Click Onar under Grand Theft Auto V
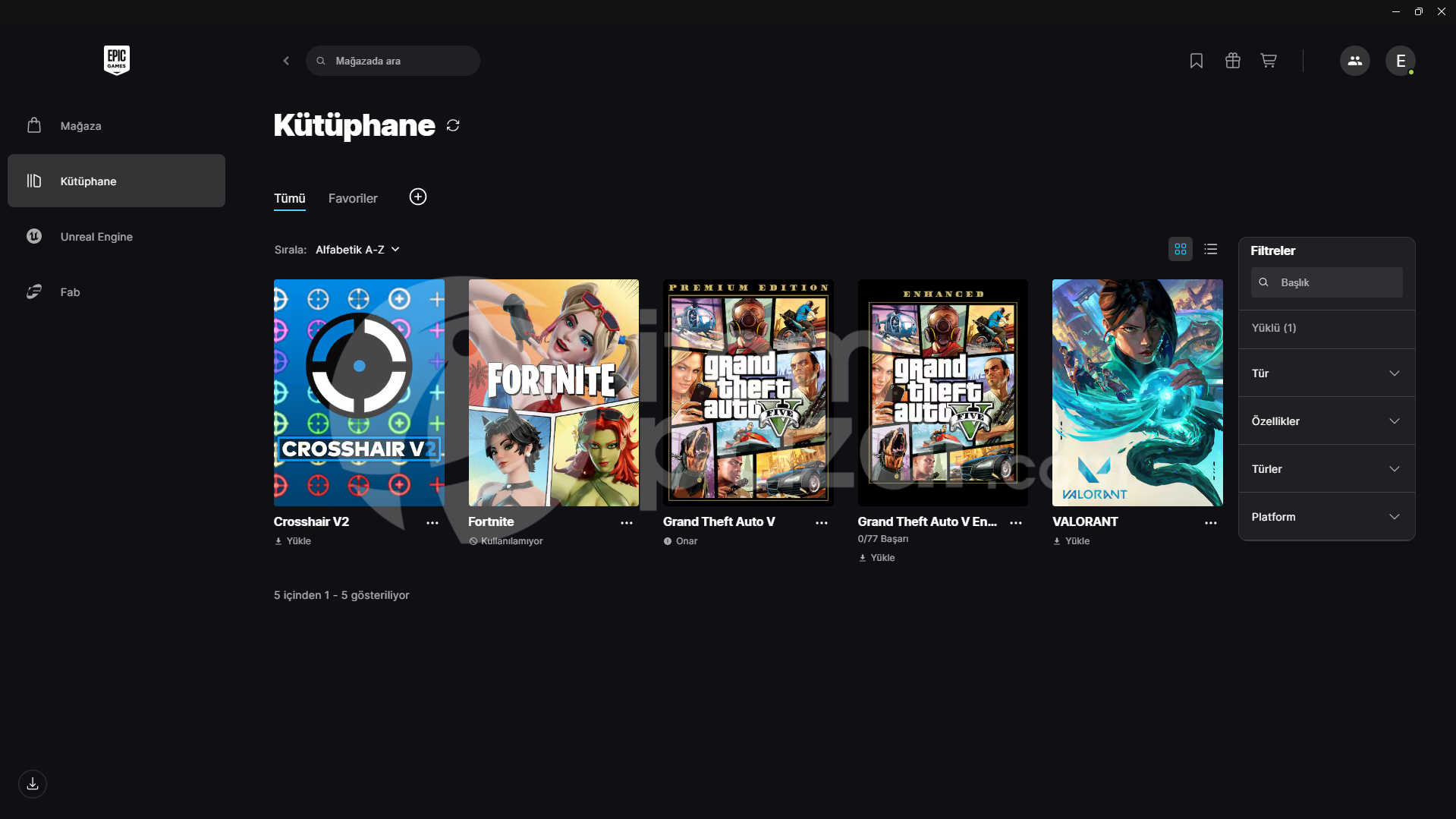 point(681,541)
